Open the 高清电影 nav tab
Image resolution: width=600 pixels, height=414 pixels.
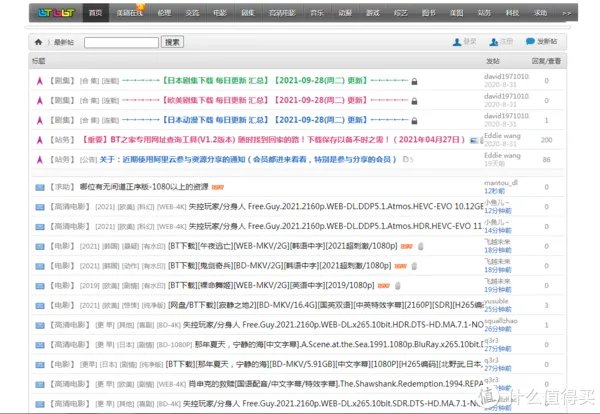[282, 13]
